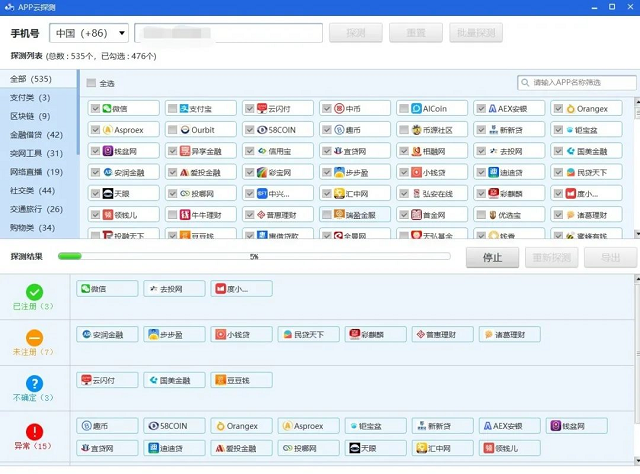This screenshot has width=640, height=474.
Task: Click the 牛牛理财 app icon
Action: [x=185, y=215]
